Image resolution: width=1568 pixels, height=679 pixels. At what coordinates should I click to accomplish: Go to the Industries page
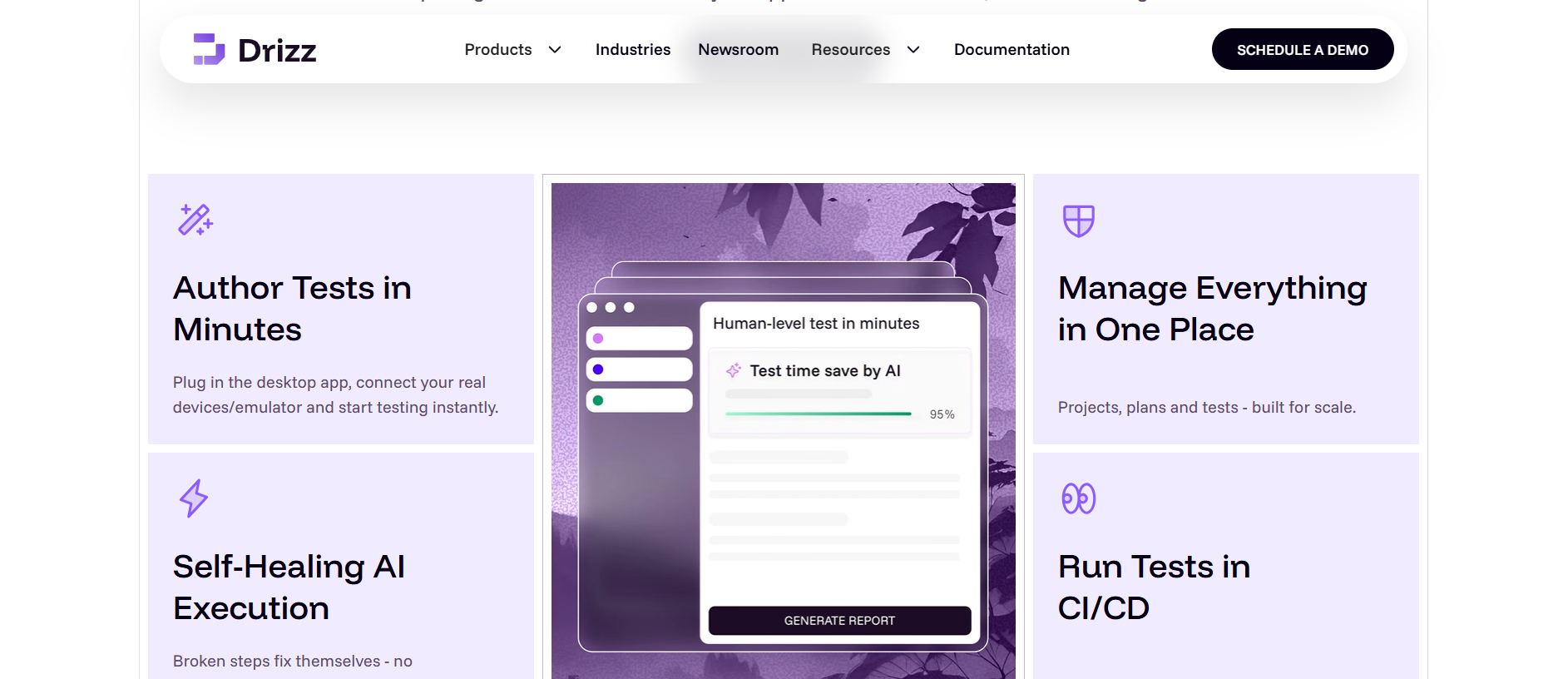(x=632, y=50)
